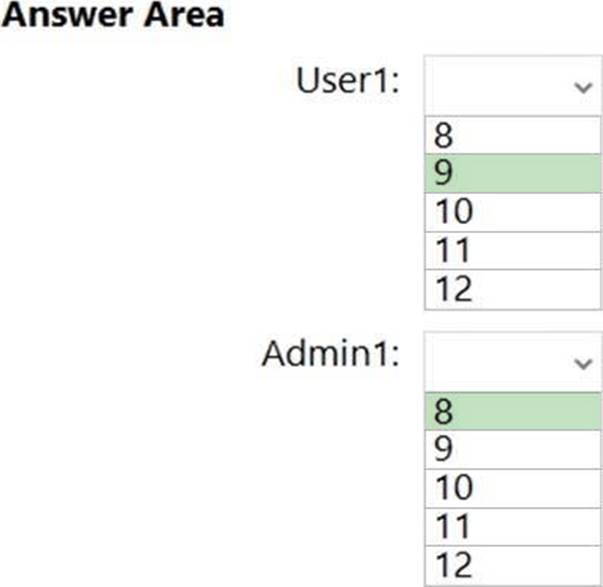Image resolution: width=603 pixels, height=587 pixels.
Task: Select 9 in the User1 list
Action: tap(512, 174)
